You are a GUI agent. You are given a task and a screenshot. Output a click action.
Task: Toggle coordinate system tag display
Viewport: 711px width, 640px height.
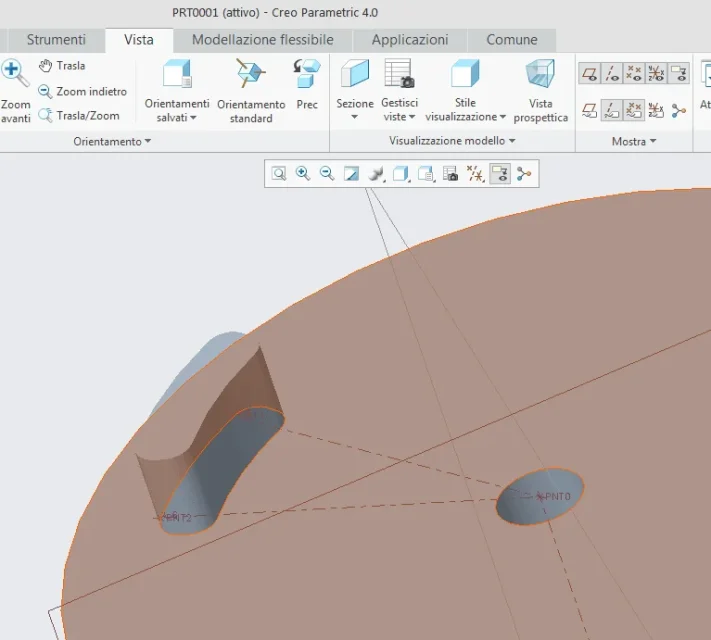point(656,111)
